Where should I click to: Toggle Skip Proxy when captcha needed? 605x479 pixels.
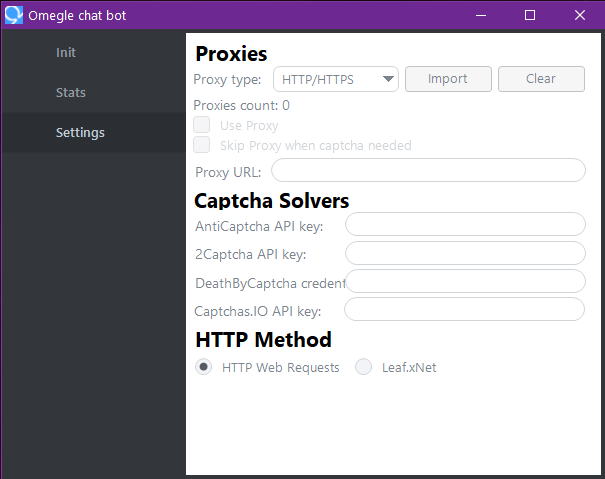click(202, 145)
